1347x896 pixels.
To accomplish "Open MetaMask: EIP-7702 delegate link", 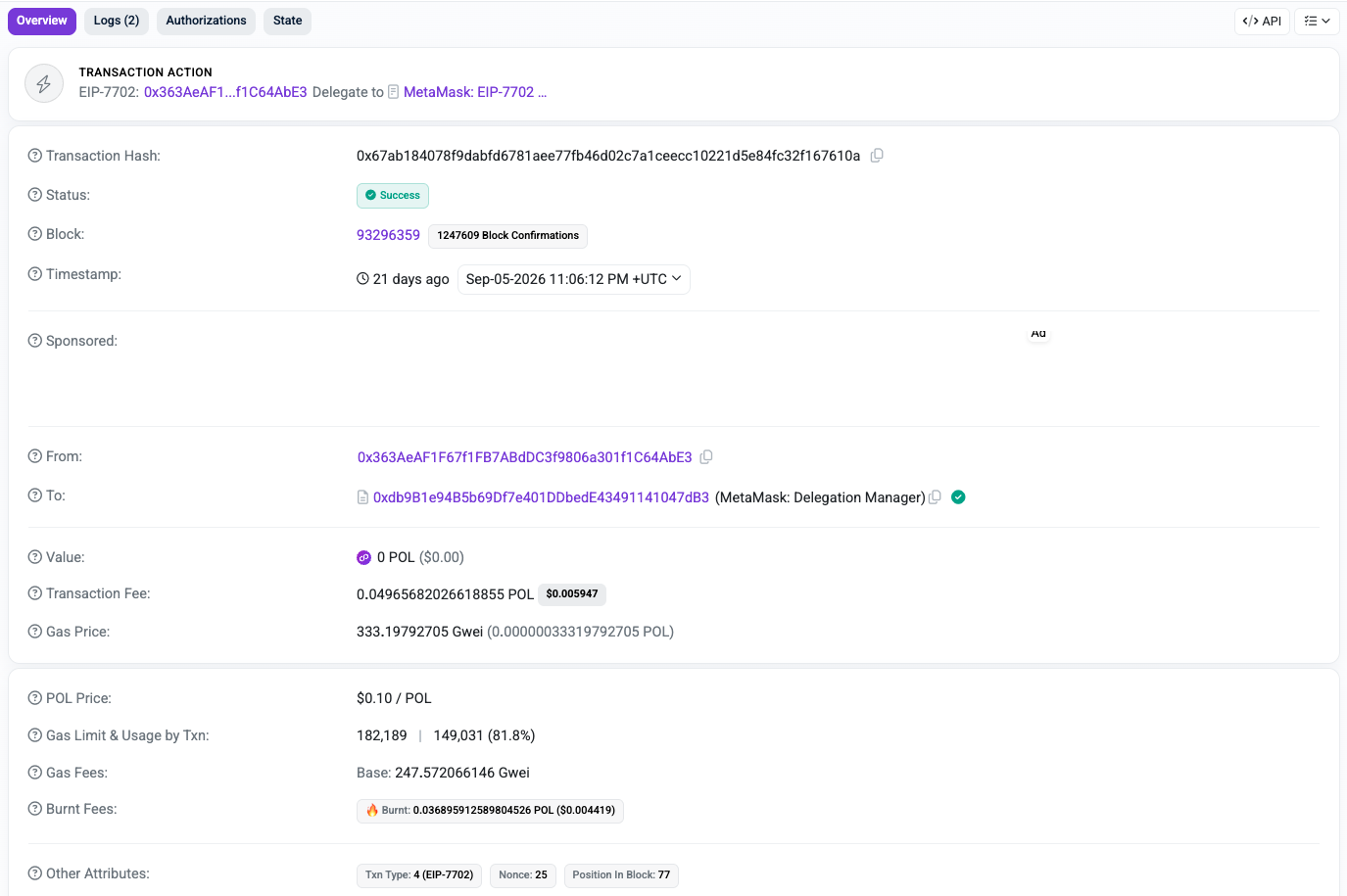I will pyautogui.click(x=475, y=92).
